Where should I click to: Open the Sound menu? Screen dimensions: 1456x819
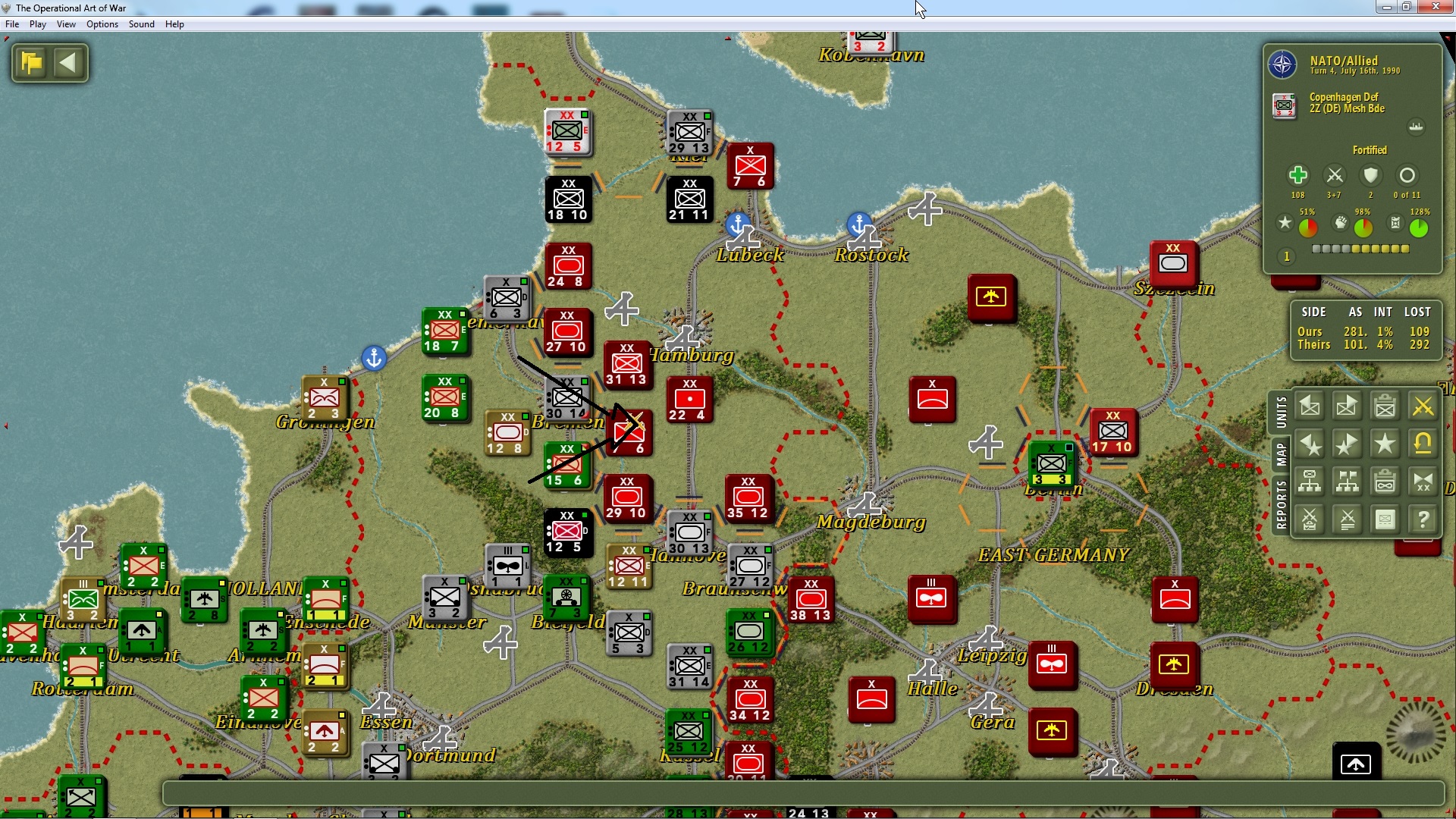pos(142,24)
